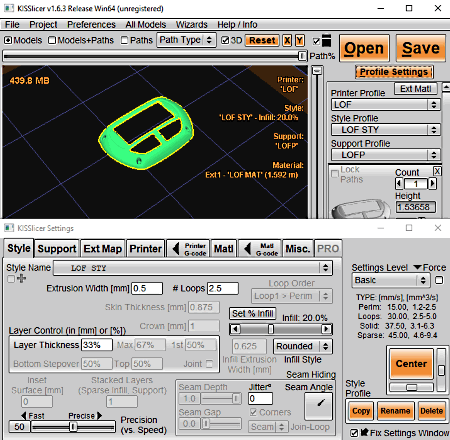Viewport: 450px width, 440px height.
Task: Click the X icon beside Count
Action: (437, 171)
